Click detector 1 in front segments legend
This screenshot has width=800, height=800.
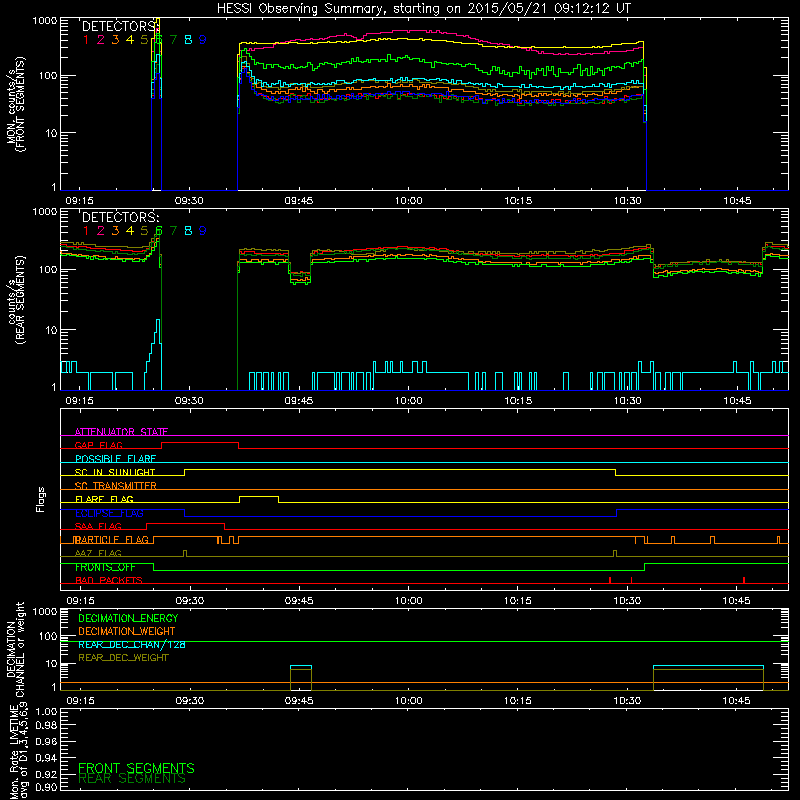[x=86, y=40]
